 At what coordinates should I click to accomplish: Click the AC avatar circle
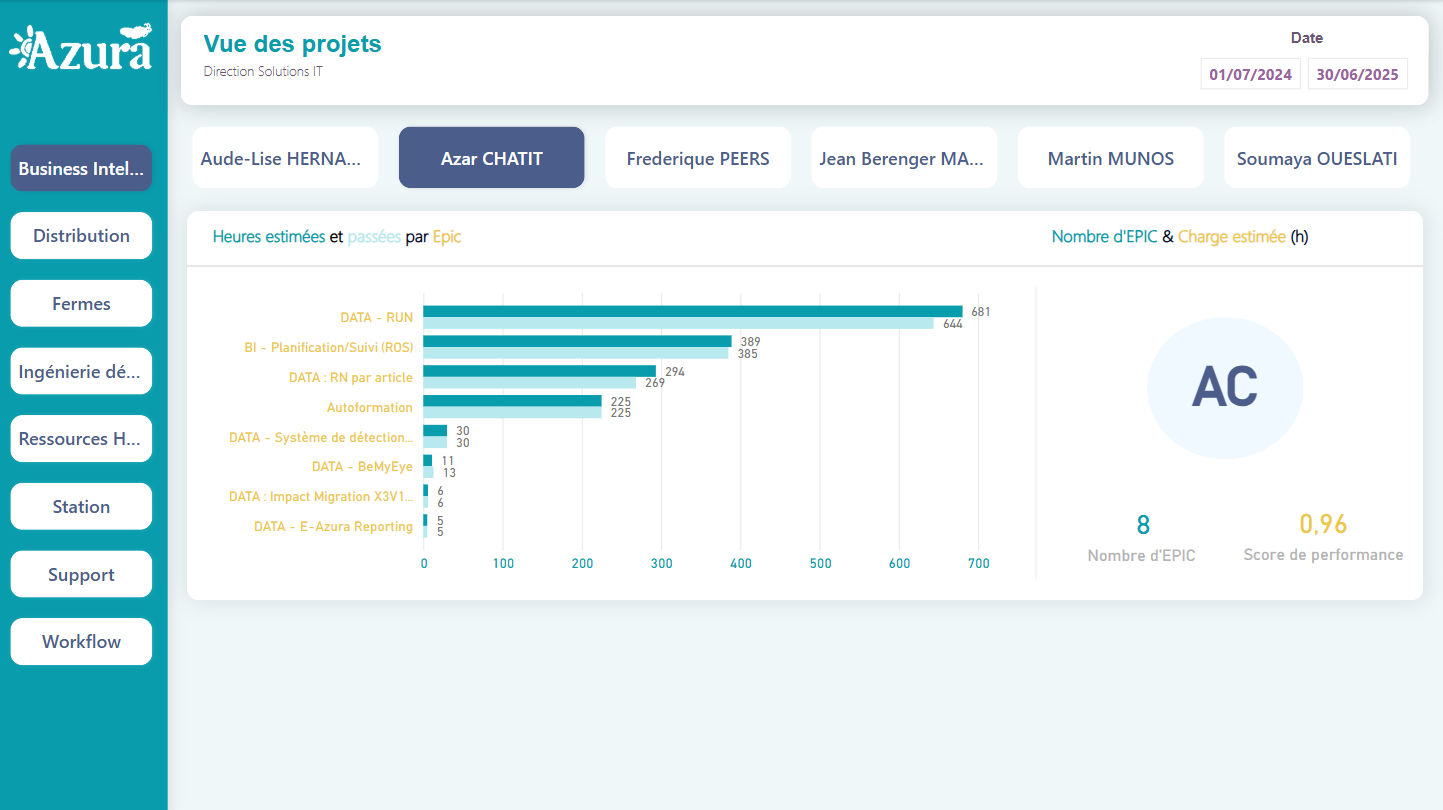(1224, 388)
